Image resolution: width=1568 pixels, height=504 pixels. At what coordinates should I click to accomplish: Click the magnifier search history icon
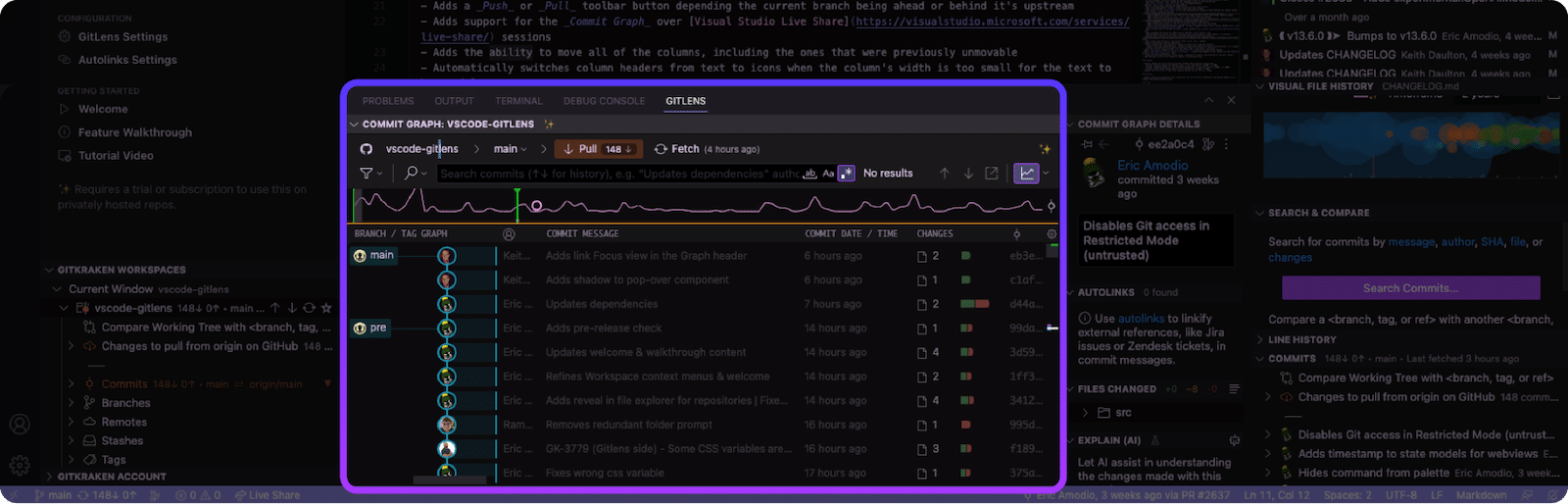click(415, 173)
